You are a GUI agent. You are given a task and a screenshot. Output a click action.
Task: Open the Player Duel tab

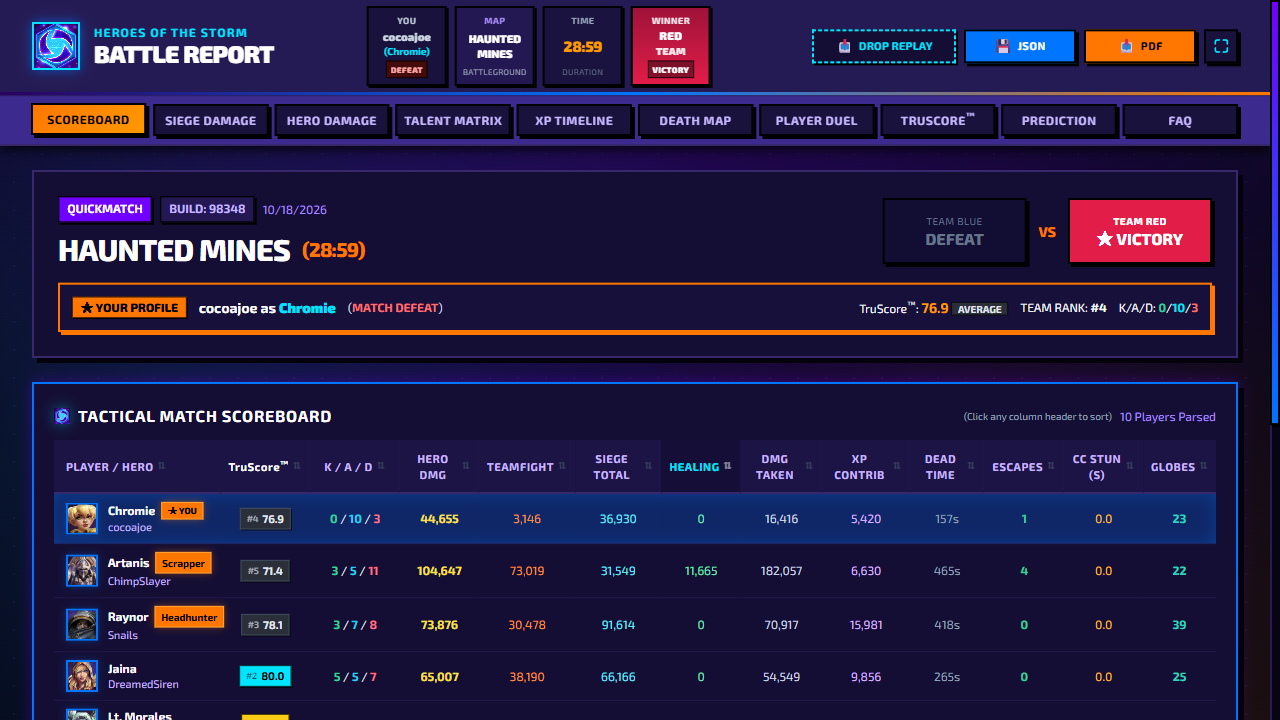(x=816, y=120)
